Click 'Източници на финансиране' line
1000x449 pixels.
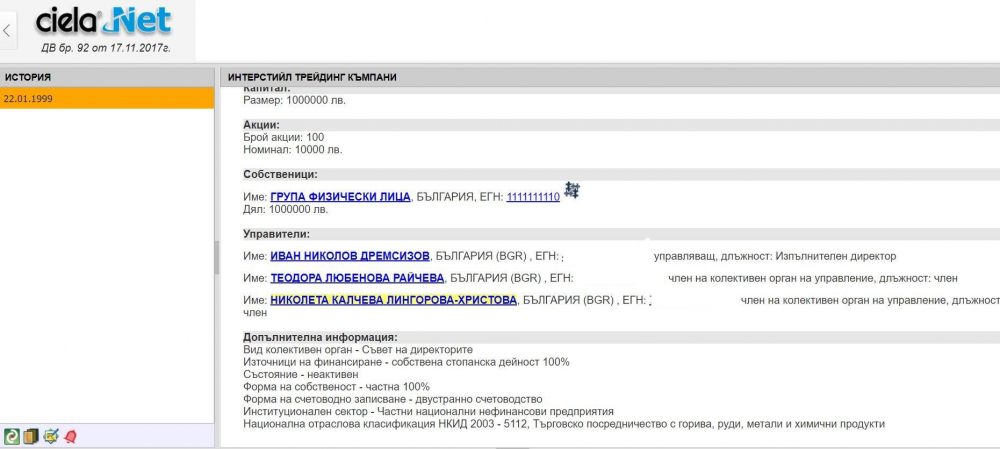406,362
